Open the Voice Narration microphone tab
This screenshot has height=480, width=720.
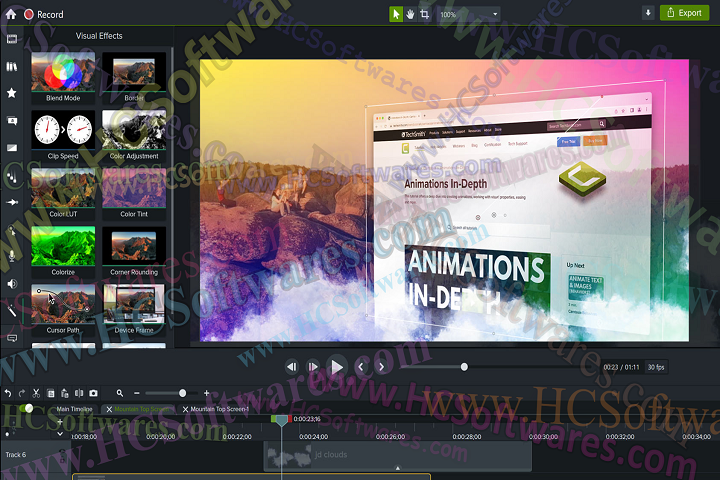pyautogui.click(x=12, y=256)
